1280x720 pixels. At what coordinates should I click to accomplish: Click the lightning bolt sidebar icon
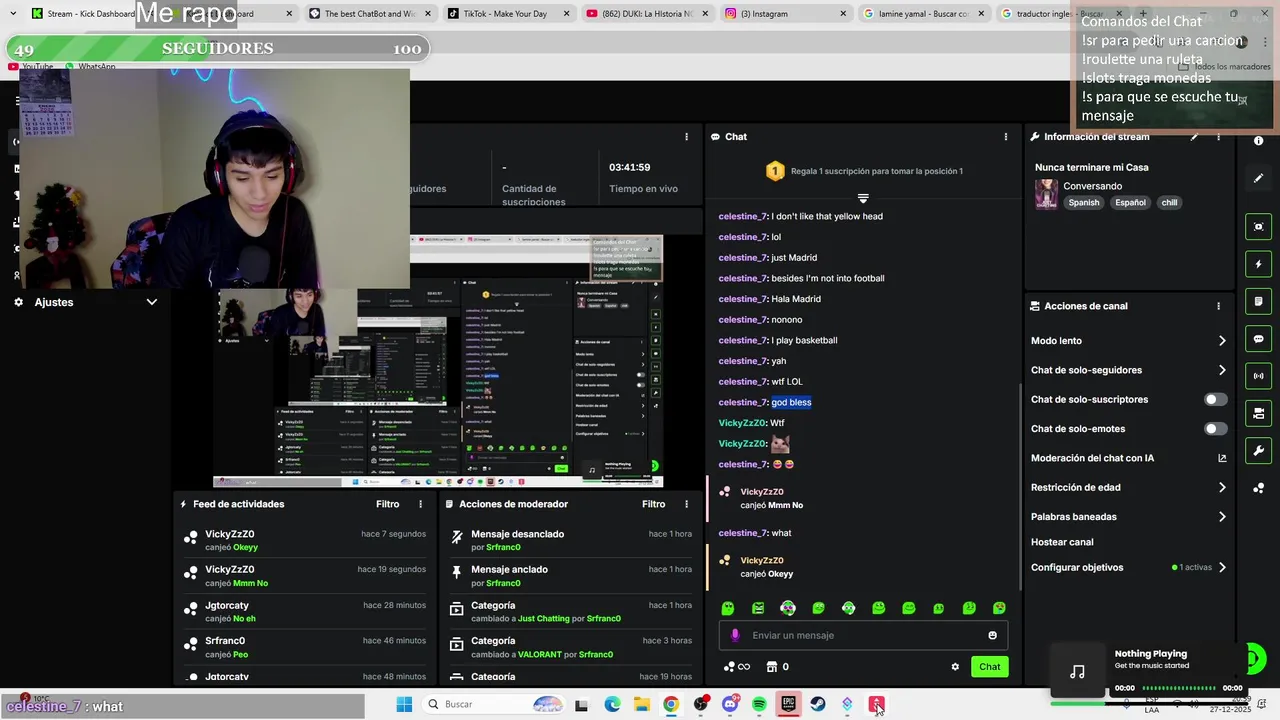point(1258,264)
